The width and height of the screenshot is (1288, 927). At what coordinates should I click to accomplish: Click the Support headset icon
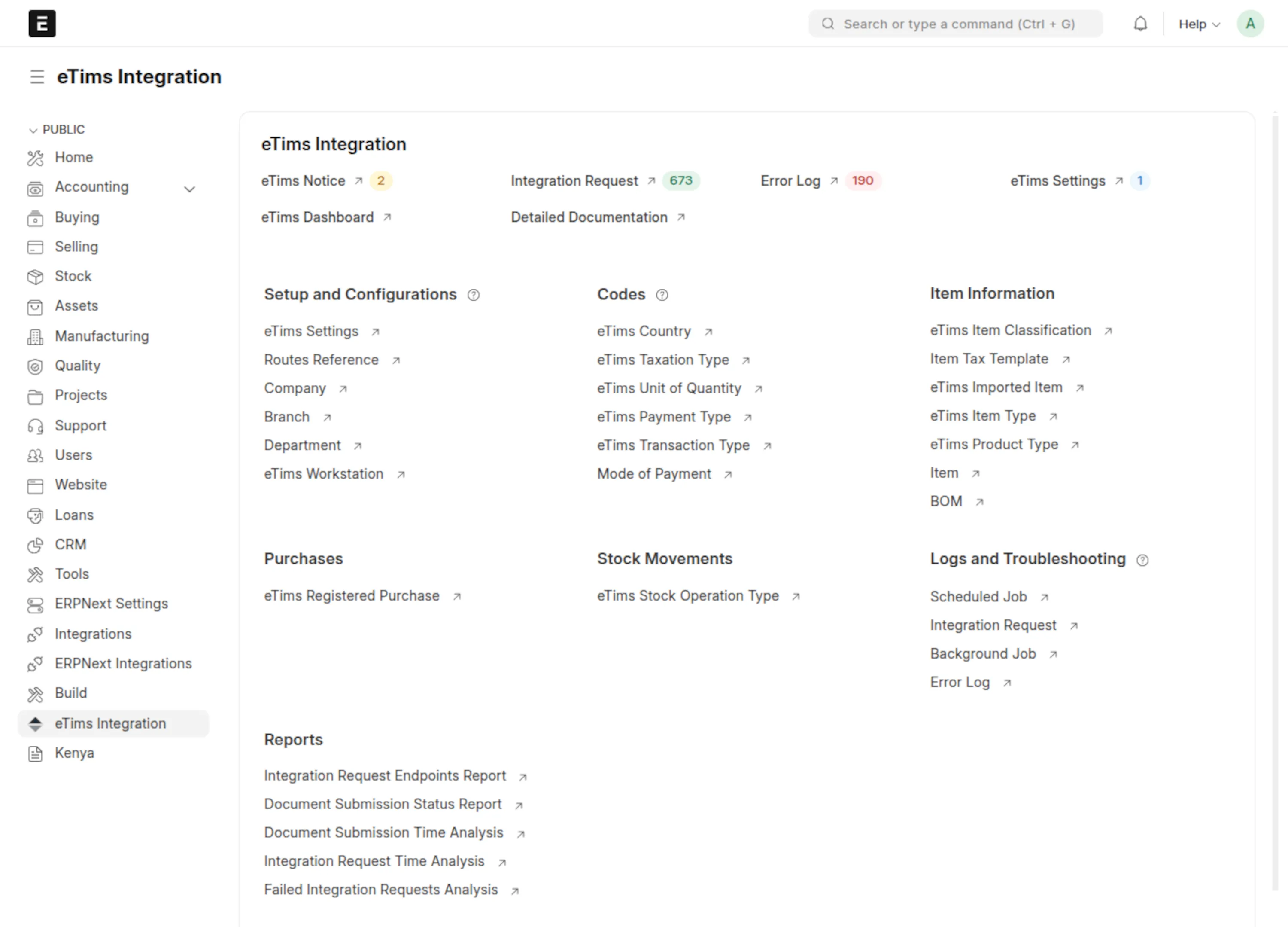coord(35,426)
